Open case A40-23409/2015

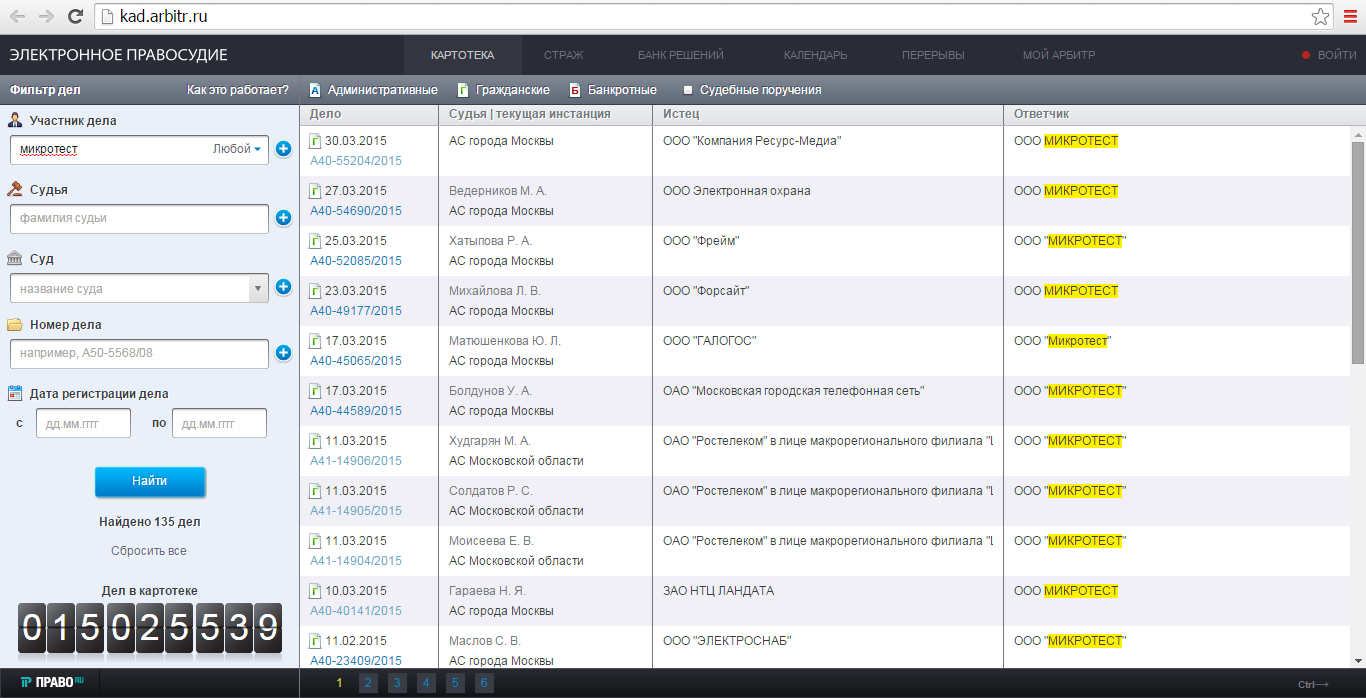tap(356, 661)
